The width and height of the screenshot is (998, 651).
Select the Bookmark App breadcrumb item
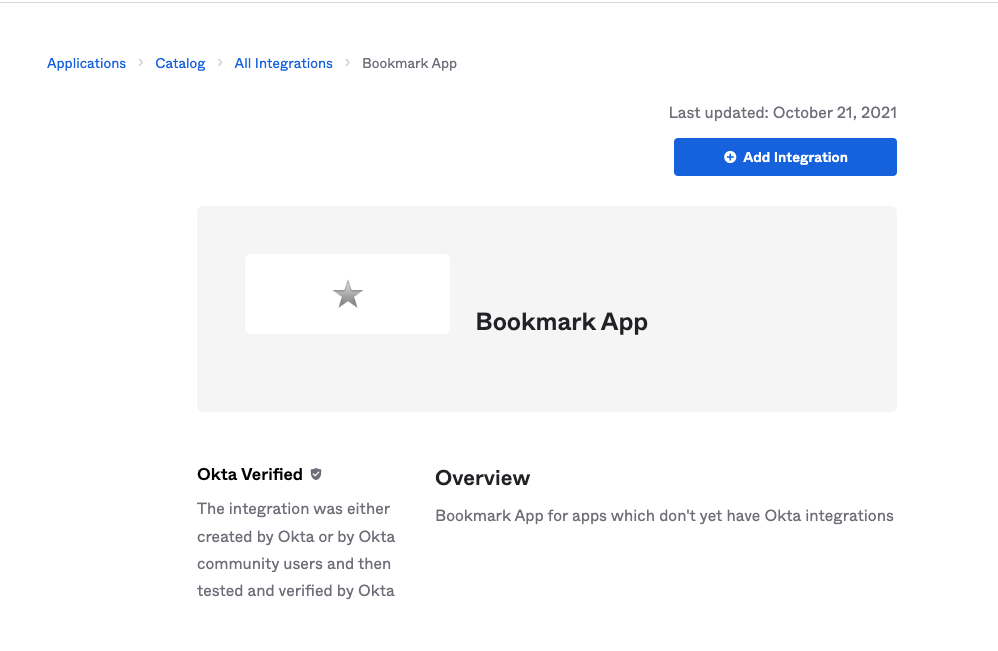(409, 63)
